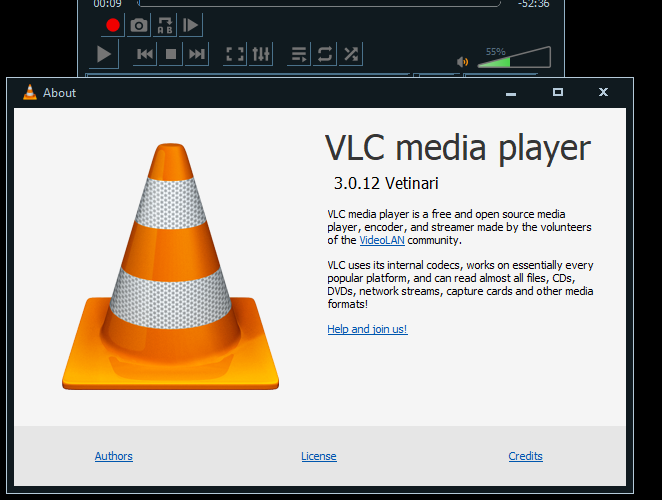The width and height of the screenshot is (662, 500).
Task: Show the playlist in VLC player
Action: [x=299, y=54]
